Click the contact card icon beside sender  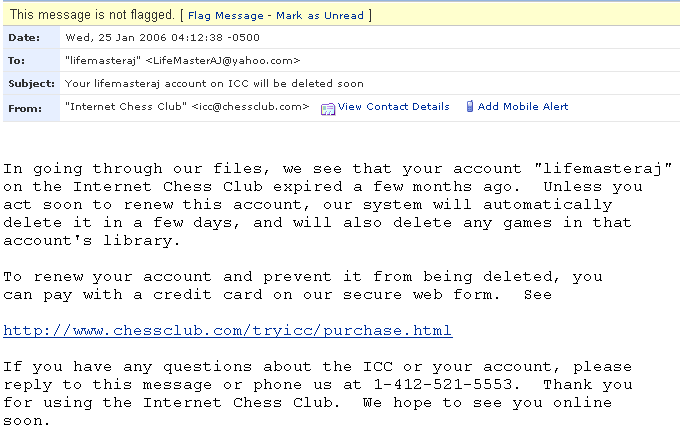[328, 108]
